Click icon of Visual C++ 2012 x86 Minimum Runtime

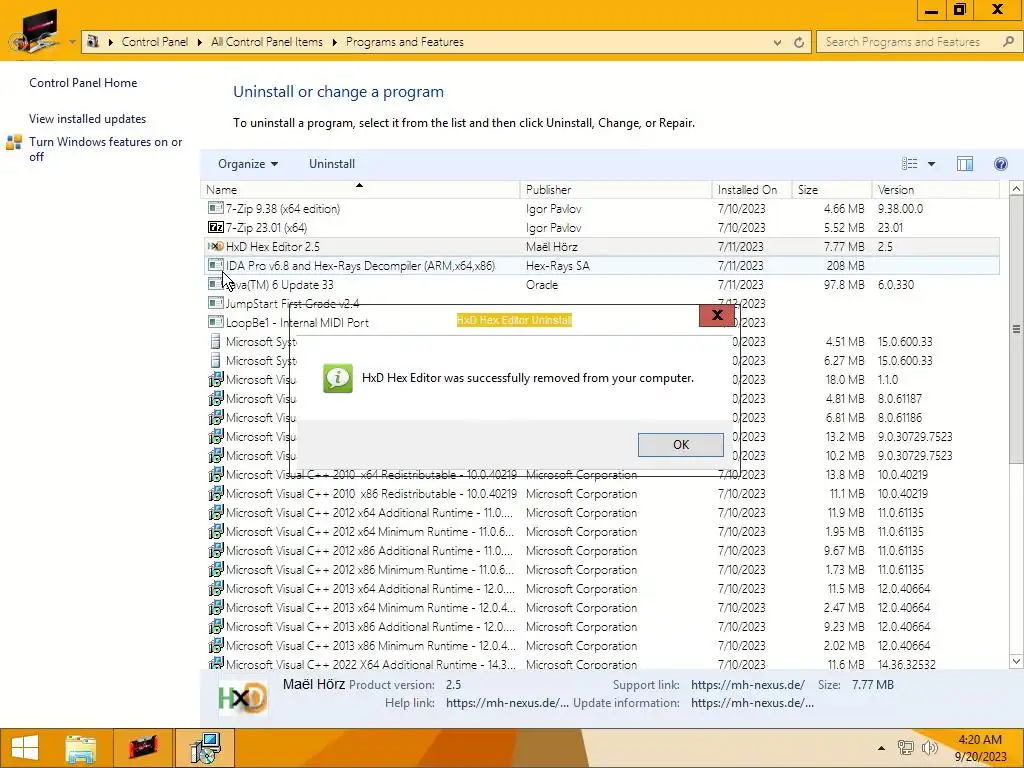click(x=216, y=569)
